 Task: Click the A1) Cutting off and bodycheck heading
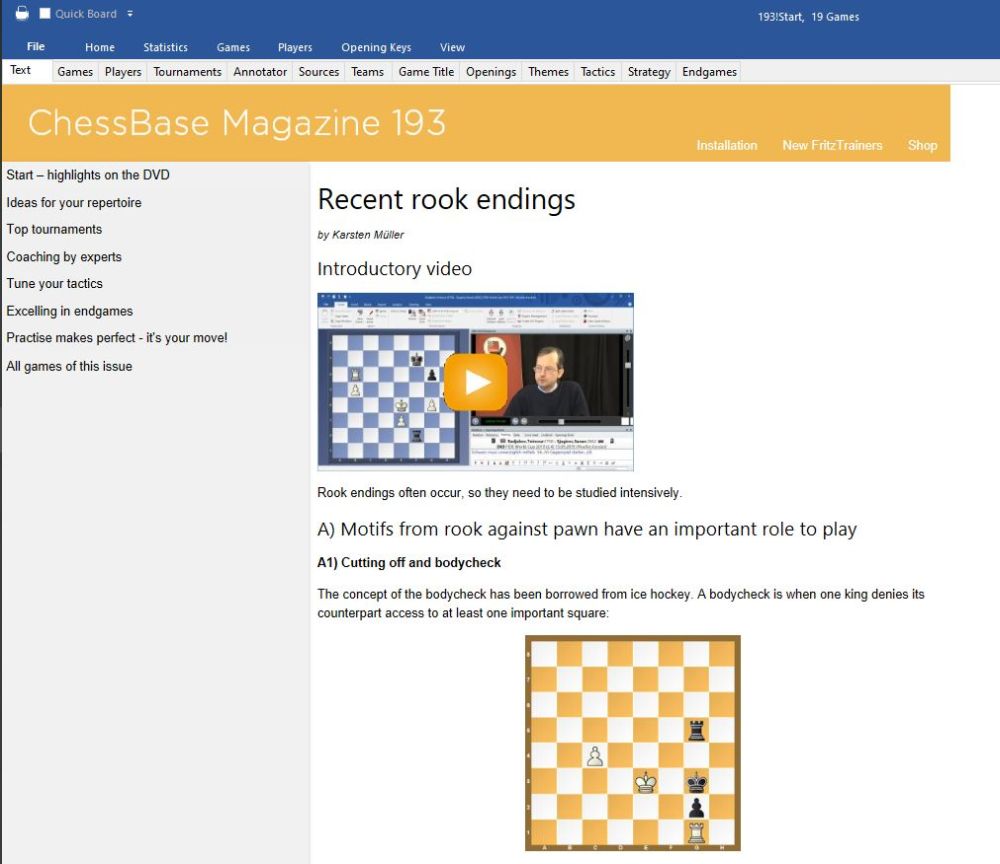pyautogui.click(x=409, y=562)
